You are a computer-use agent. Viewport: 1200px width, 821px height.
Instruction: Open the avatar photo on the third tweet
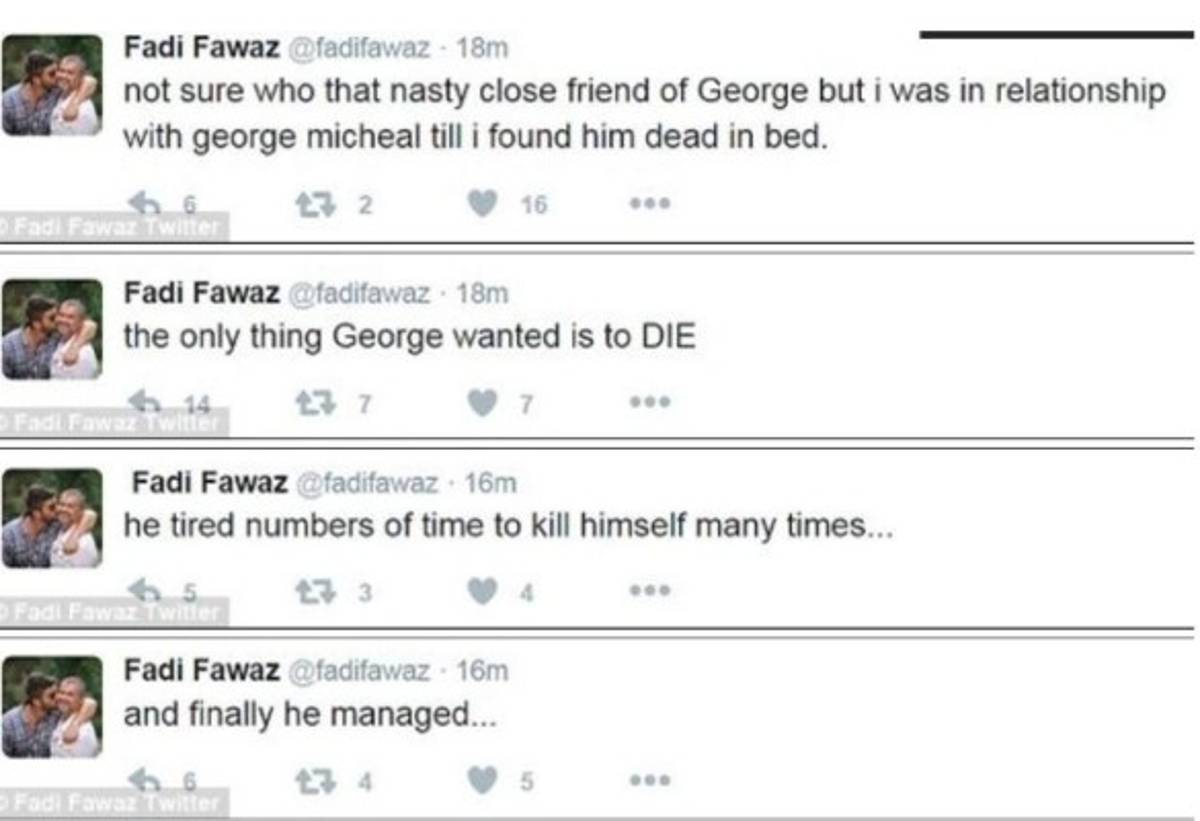[x=51, y=518]
